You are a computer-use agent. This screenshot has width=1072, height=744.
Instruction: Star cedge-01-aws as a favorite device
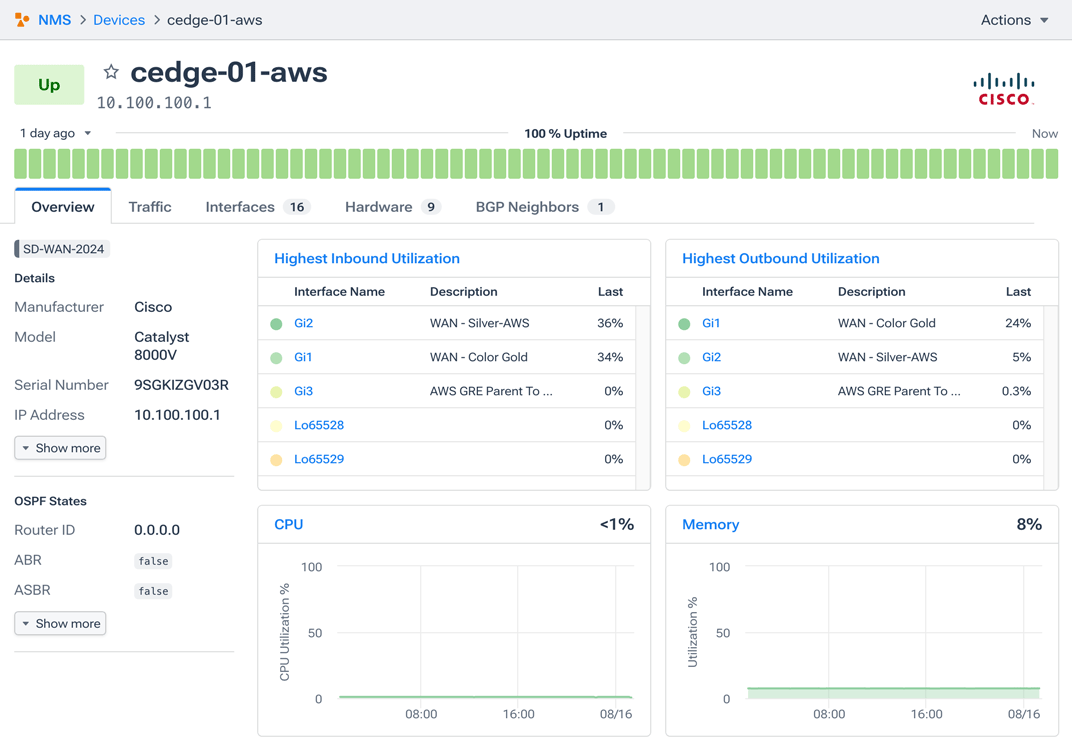tap(111, 72)
